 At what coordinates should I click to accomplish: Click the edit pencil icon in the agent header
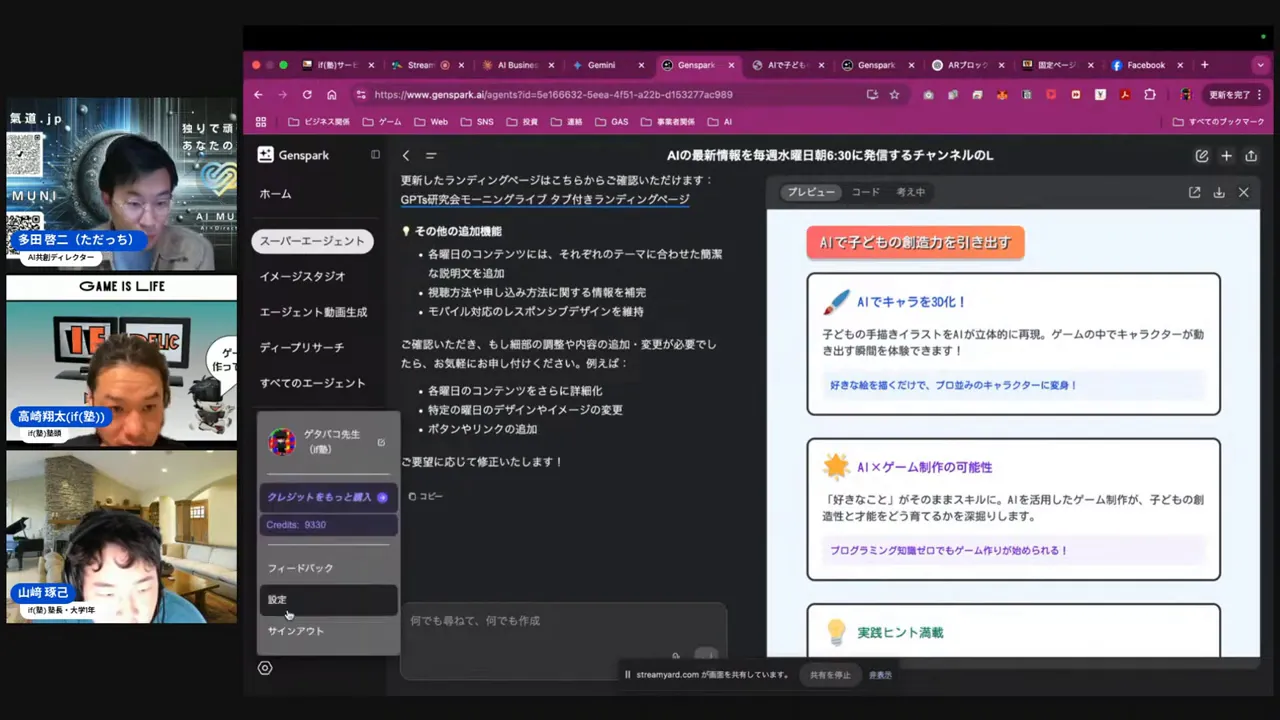click(1202, 155)
